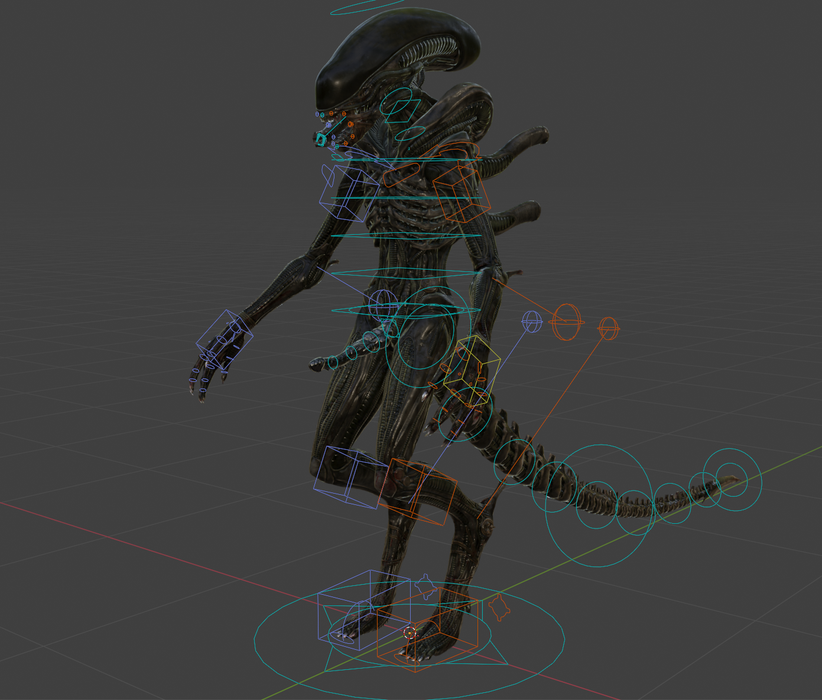Screen dimensions: 822x700
Task: Select the orange box control at the knee
Action: pos(417,491)
